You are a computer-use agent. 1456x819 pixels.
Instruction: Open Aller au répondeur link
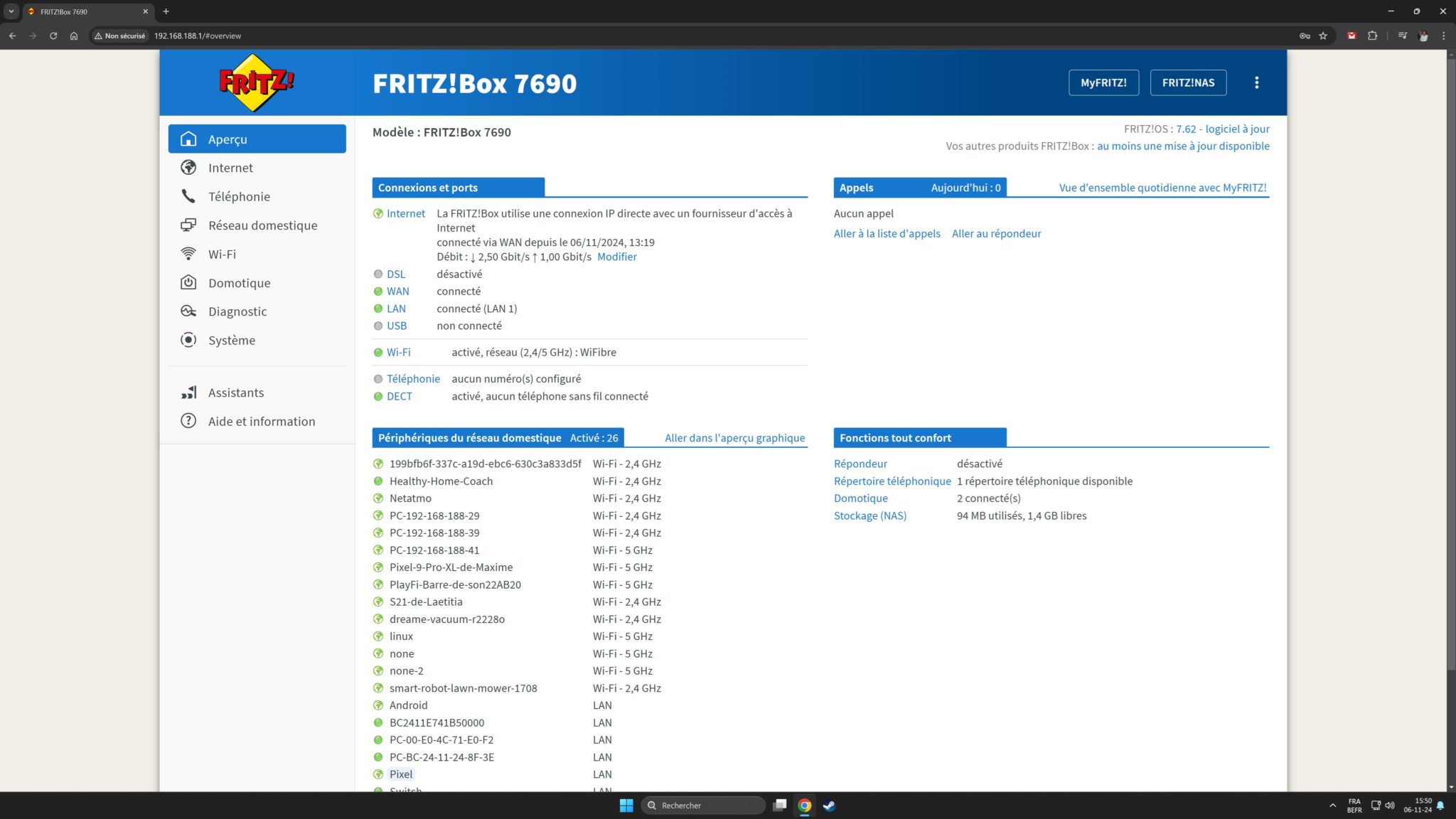click(996, 233)
